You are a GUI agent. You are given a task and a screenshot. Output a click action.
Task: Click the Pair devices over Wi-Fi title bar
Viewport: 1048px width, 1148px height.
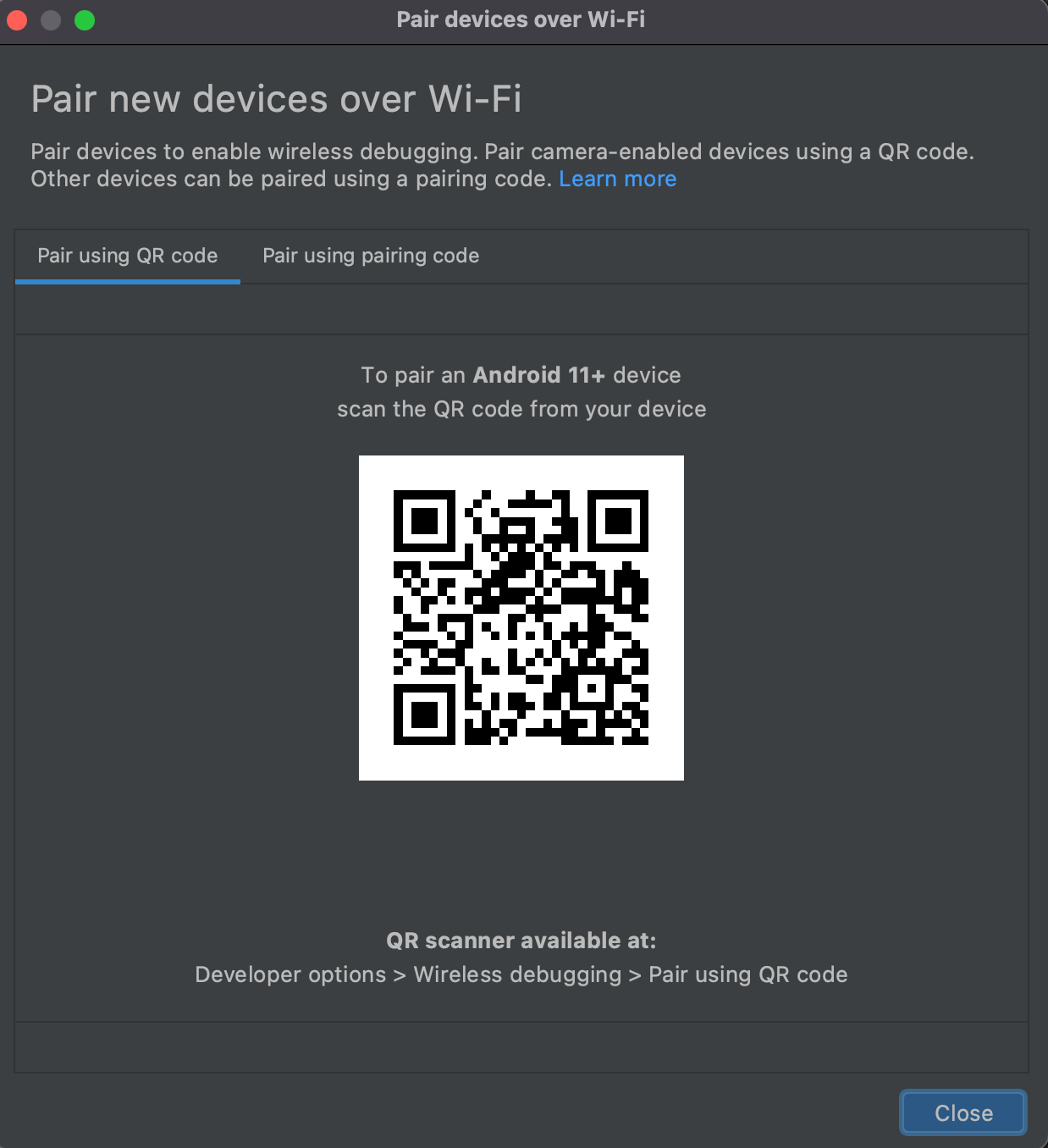tap(521, 19)
